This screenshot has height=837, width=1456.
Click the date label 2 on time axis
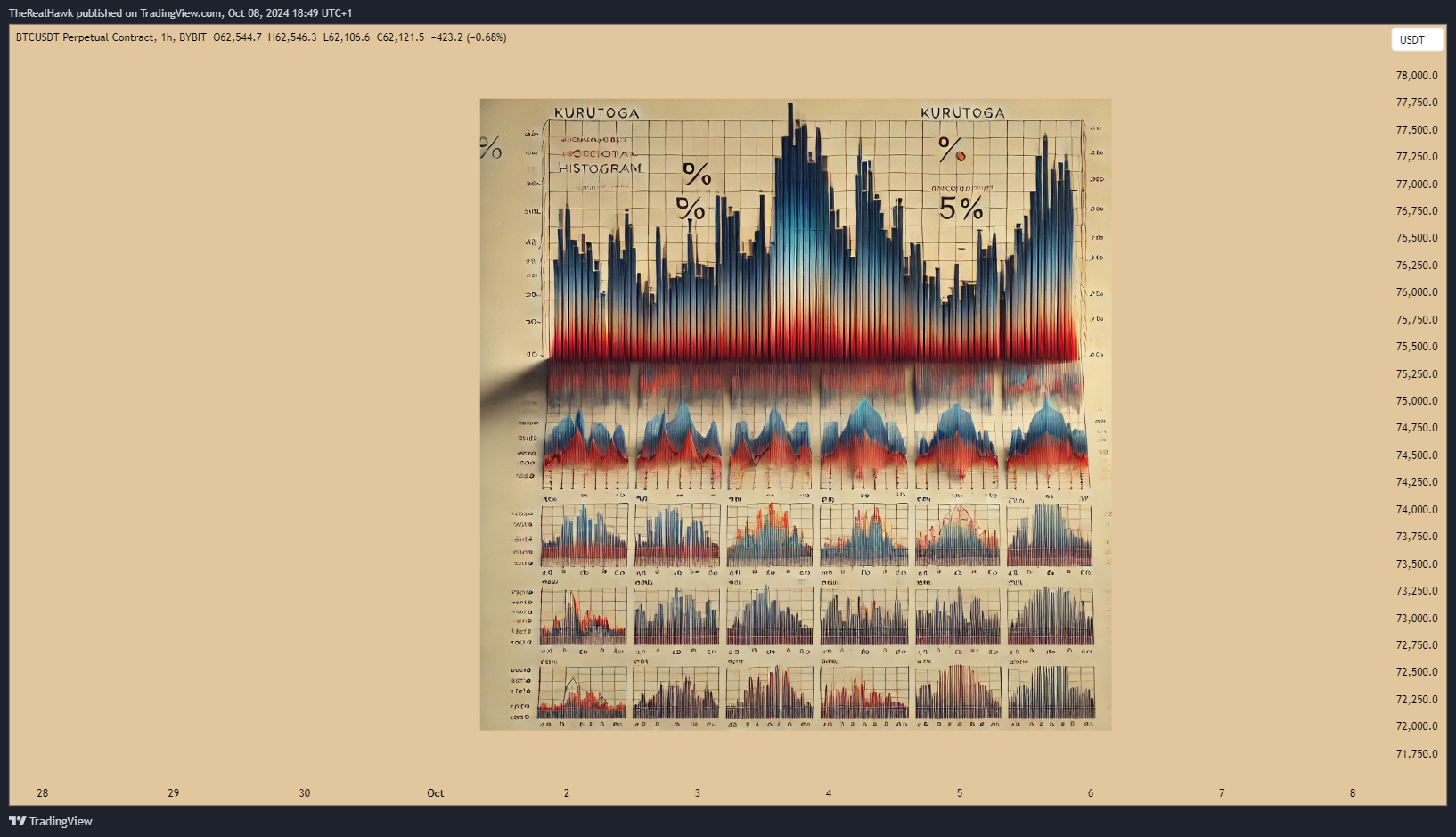pyautogui.click(x=567, y=793)
